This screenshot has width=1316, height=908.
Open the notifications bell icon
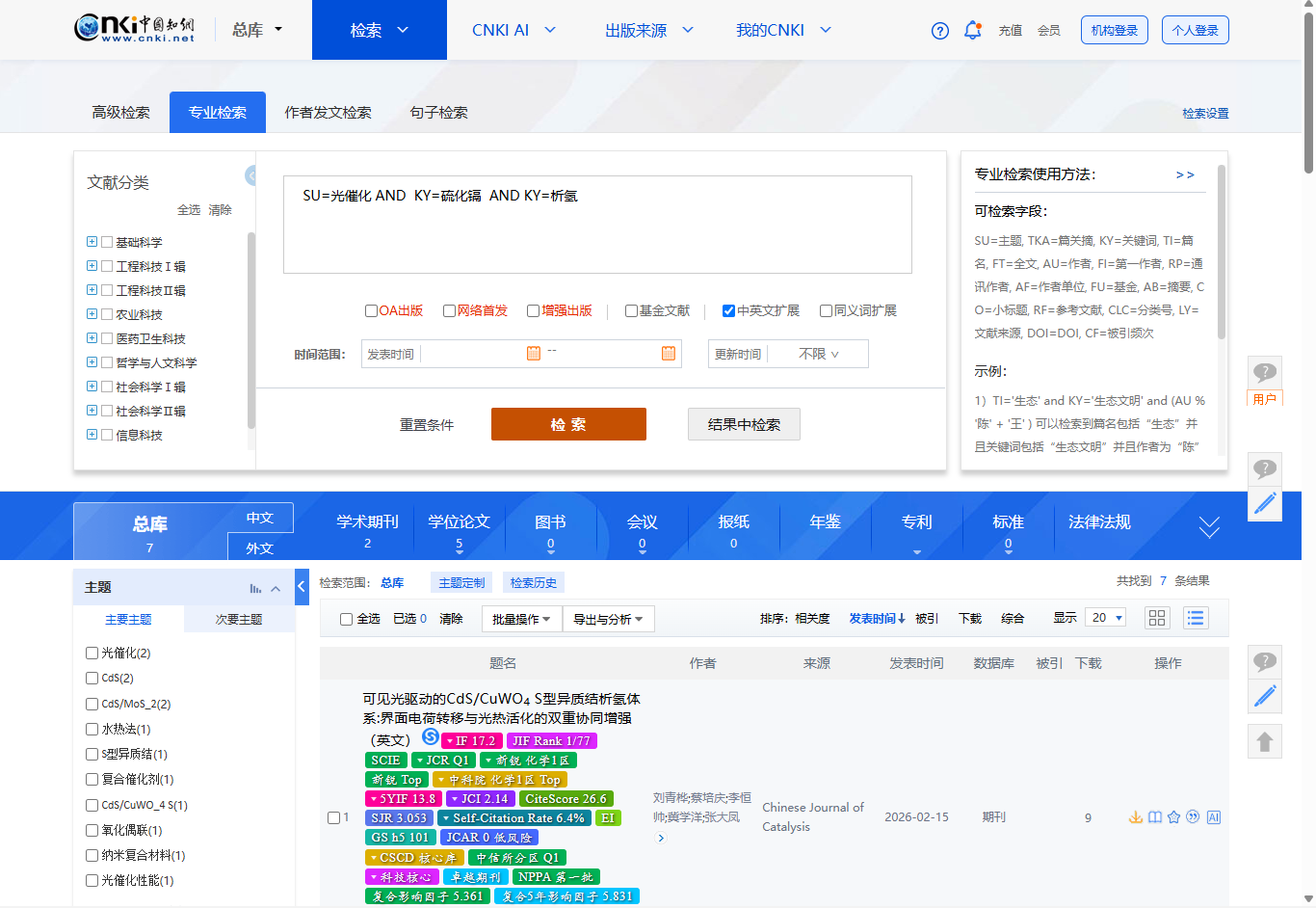[973, 30]
